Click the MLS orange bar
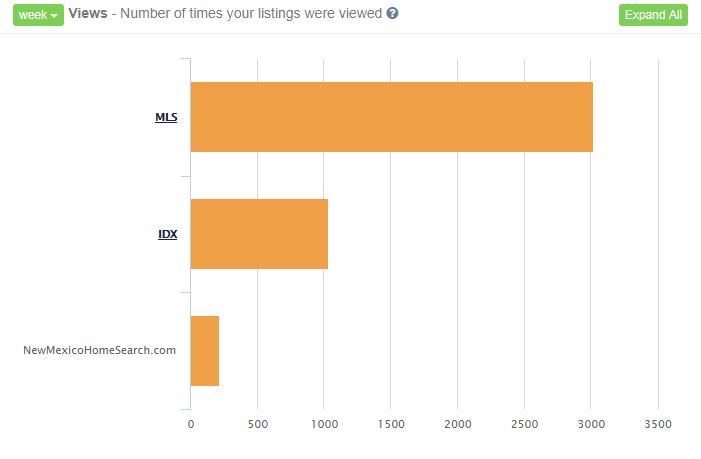The width and height of the screenshot is (701, 459). click(x=392, y=117)
